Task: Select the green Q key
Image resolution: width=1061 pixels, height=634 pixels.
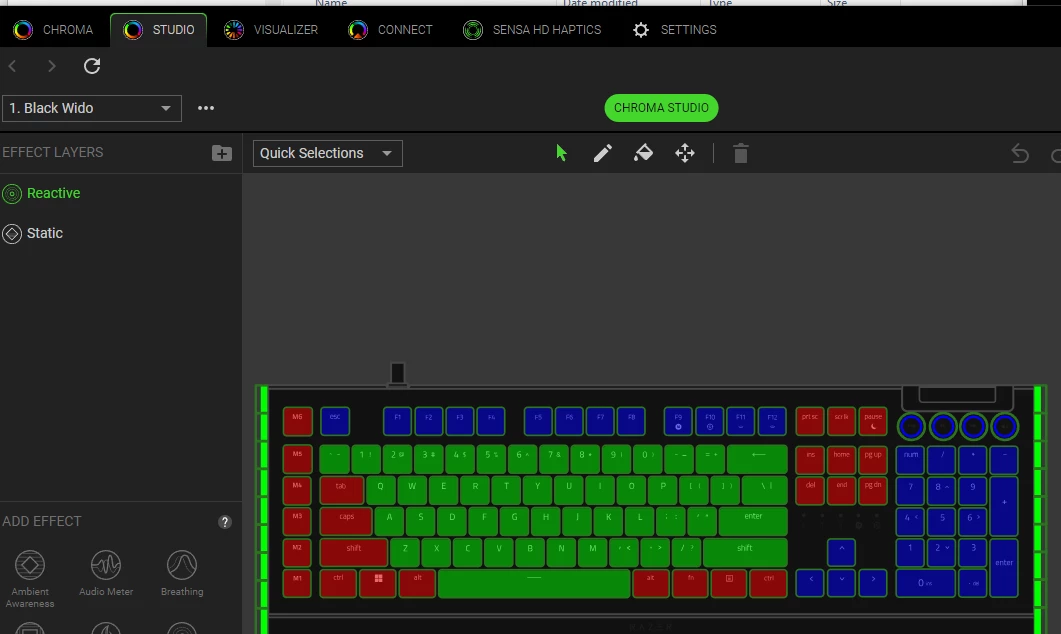Action: coord(380,490)
